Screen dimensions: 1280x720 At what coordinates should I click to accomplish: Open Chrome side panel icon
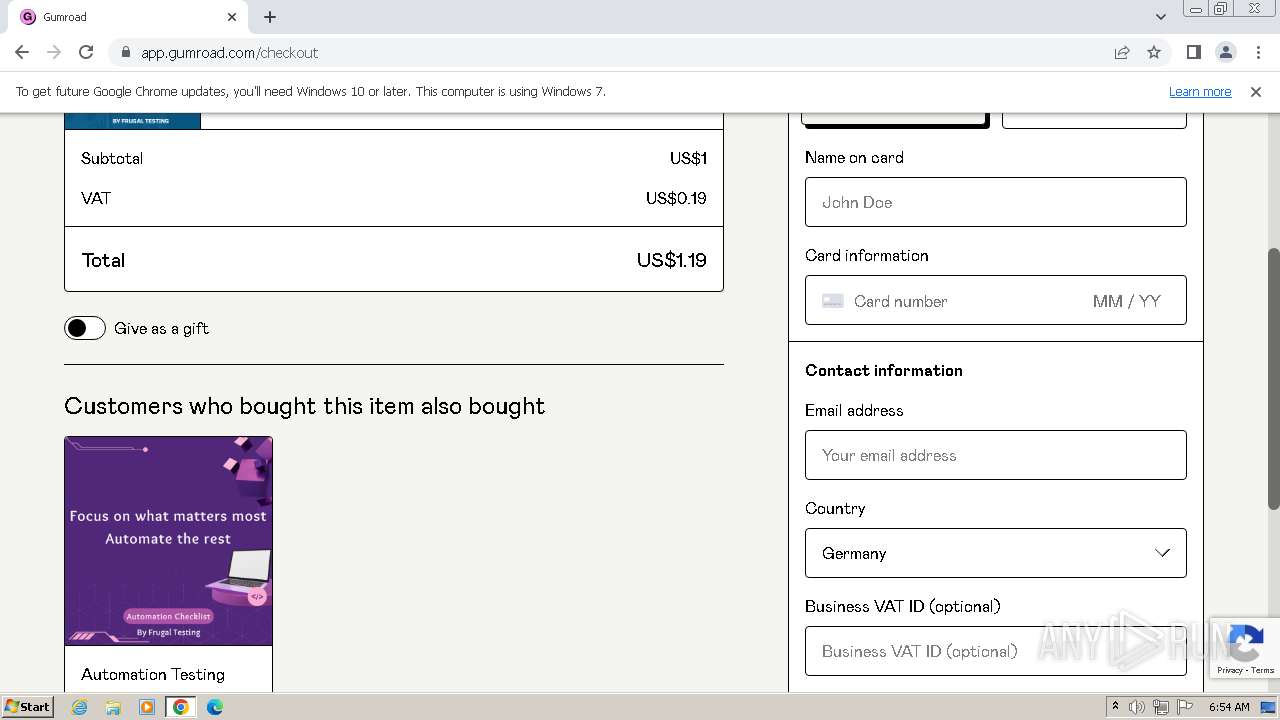tap(1193, 52)
